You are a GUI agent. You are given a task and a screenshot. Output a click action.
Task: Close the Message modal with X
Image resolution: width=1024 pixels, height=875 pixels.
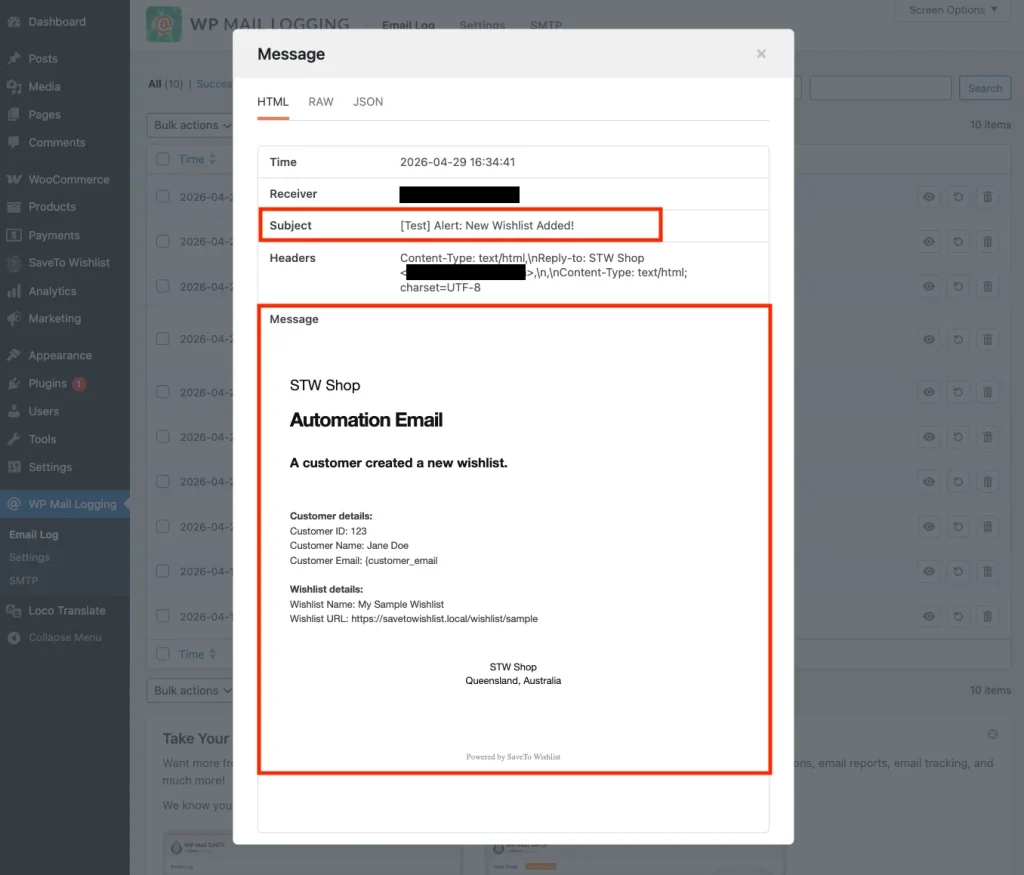pyautogui.click(x=761, y=54)
